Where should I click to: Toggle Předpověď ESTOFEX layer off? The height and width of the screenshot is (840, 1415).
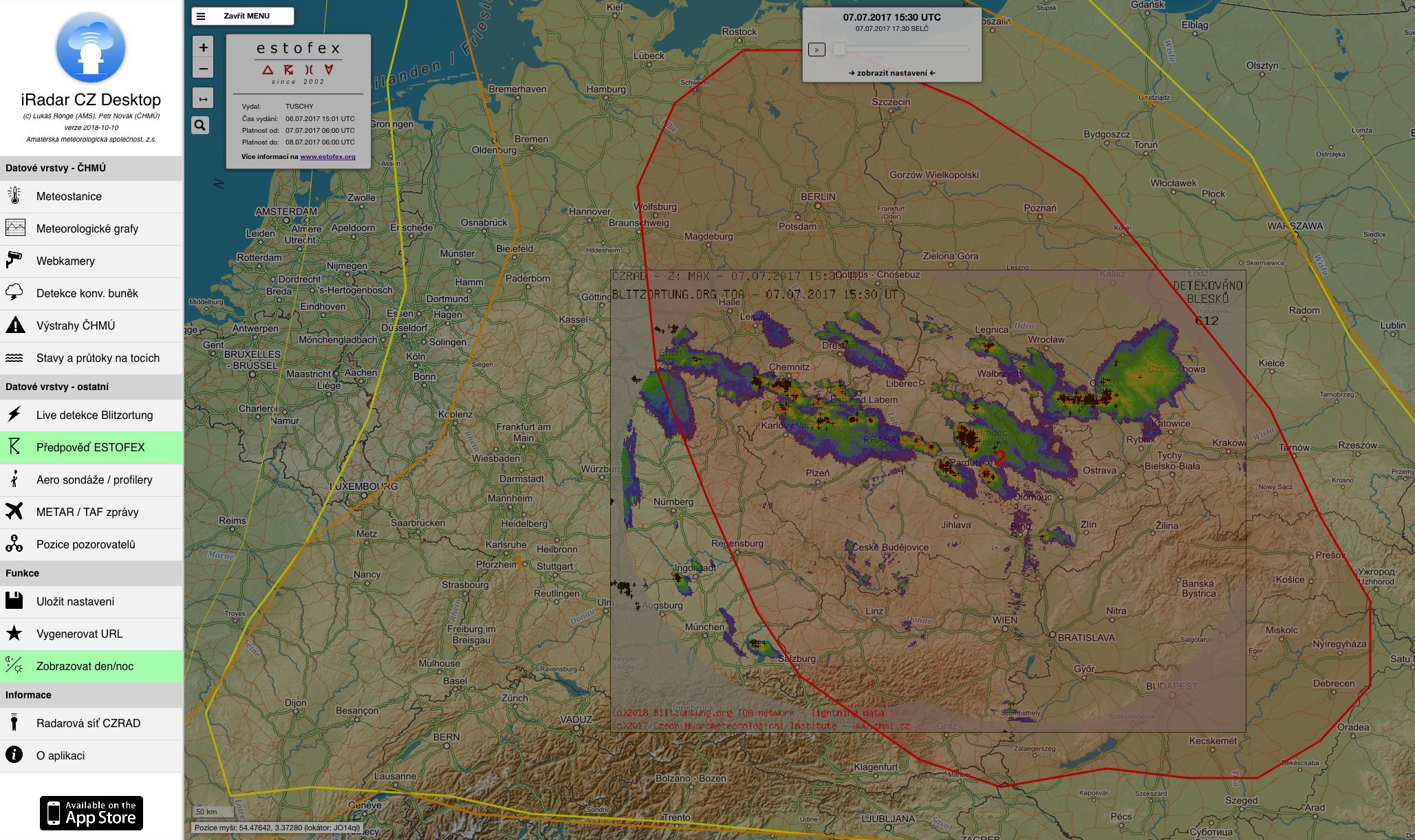(x=91, y=447)
